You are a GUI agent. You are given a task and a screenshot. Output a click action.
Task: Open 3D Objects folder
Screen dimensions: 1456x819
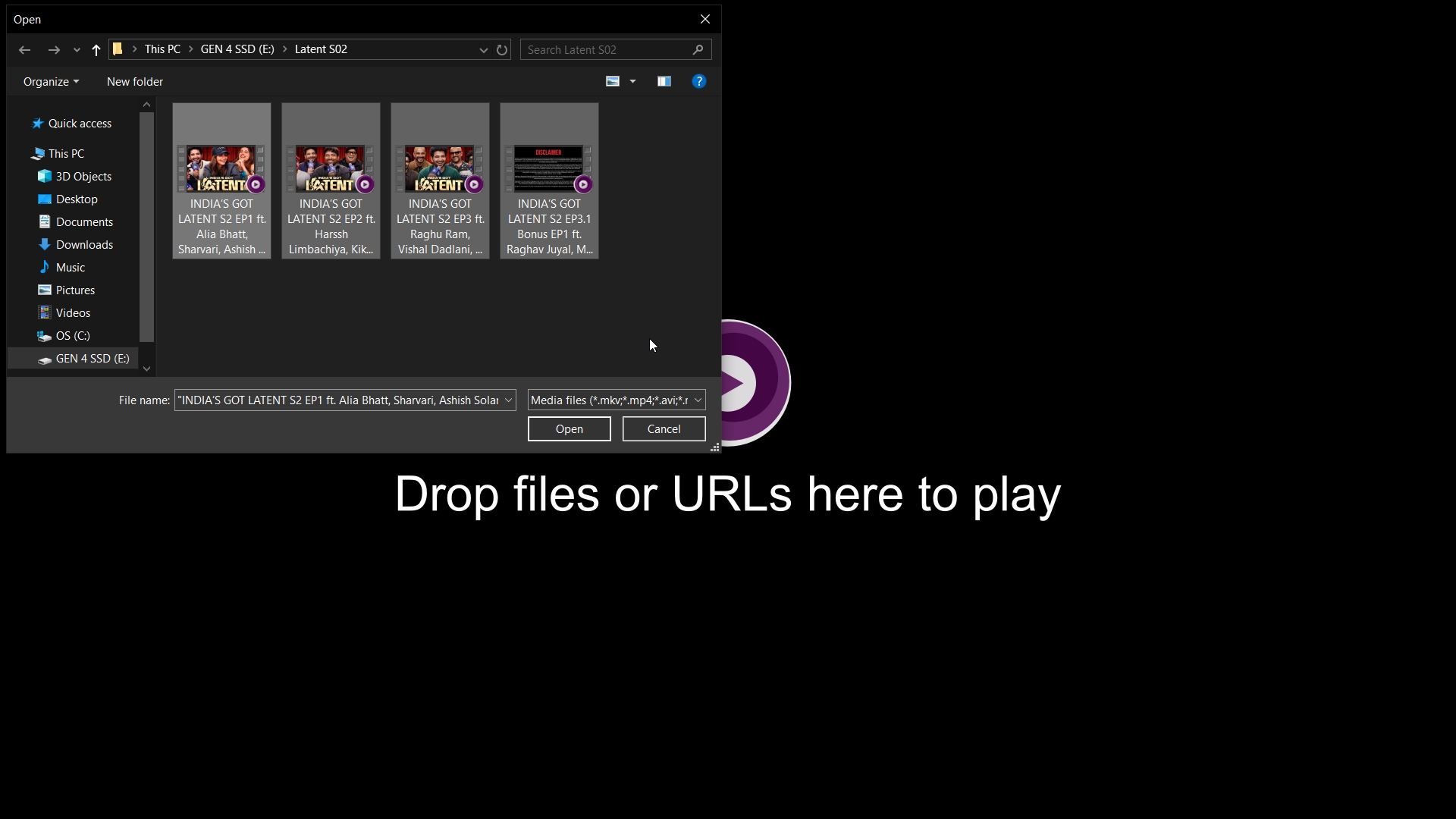pyautogui.click(x=75, y=177)
